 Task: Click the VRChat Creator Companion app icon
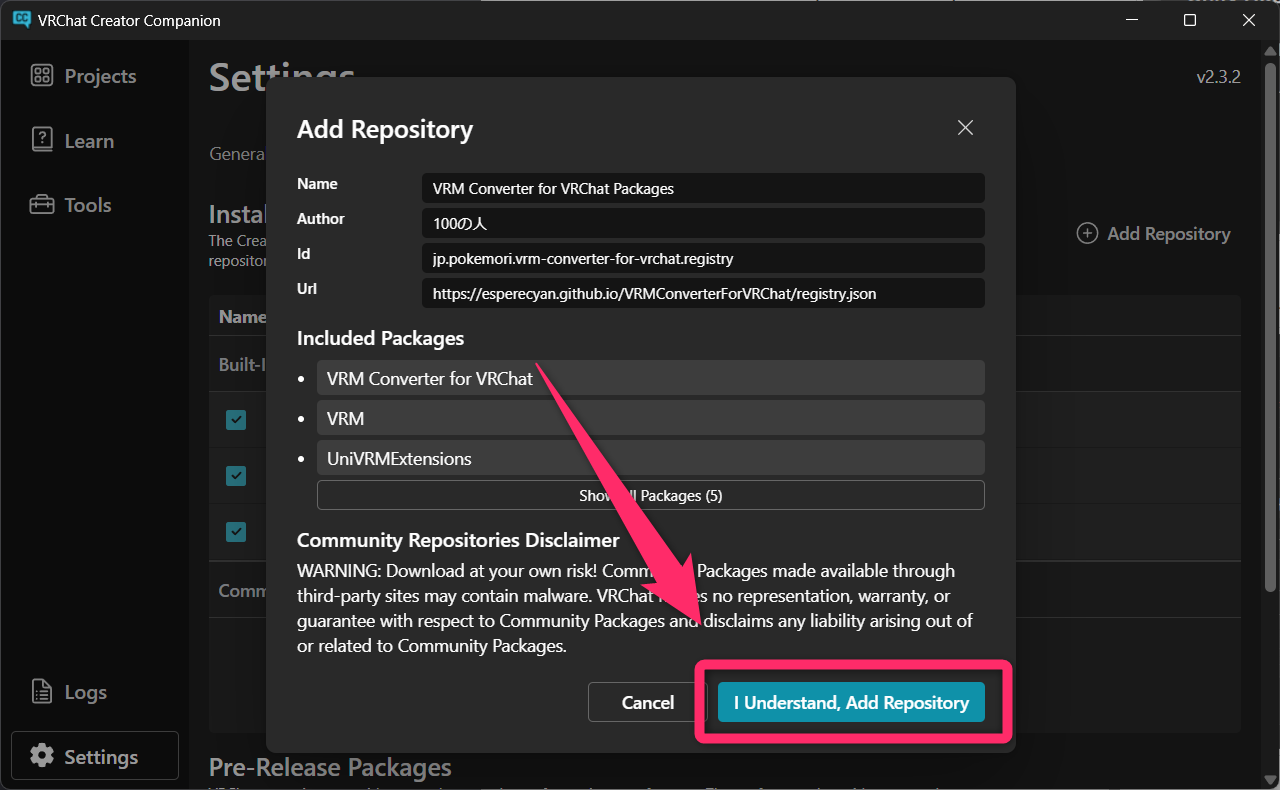click(21, 20)
